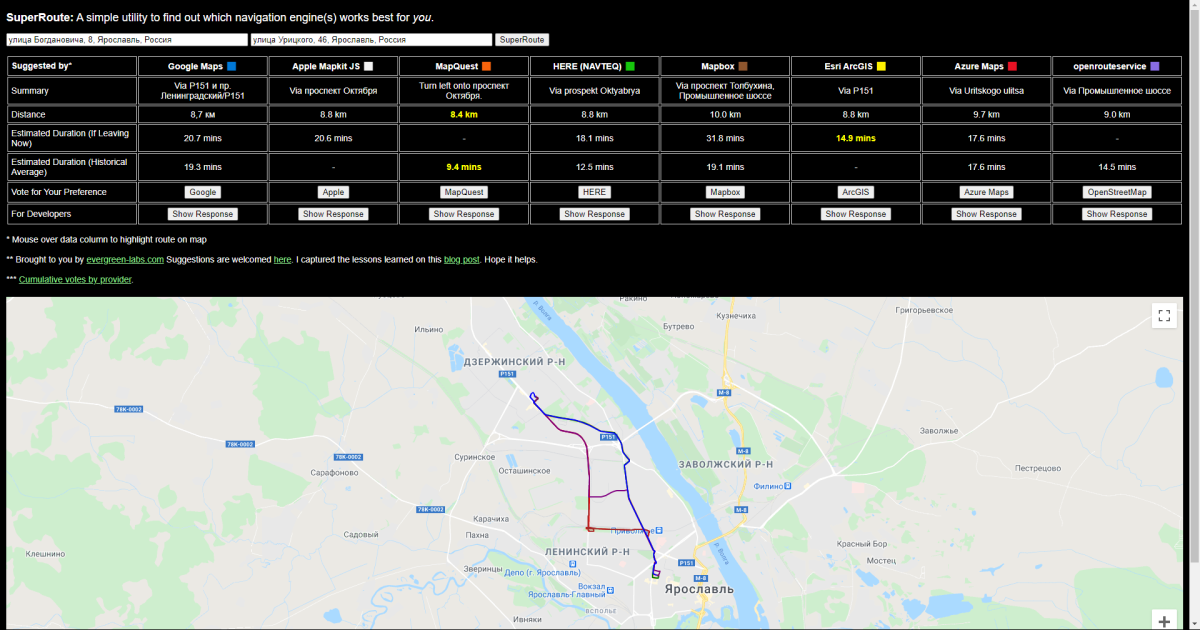This screenshot has height=630, width=1200.
Task: Click the 'Suggested by*' header cell
Action: click(x=72, y=66)
